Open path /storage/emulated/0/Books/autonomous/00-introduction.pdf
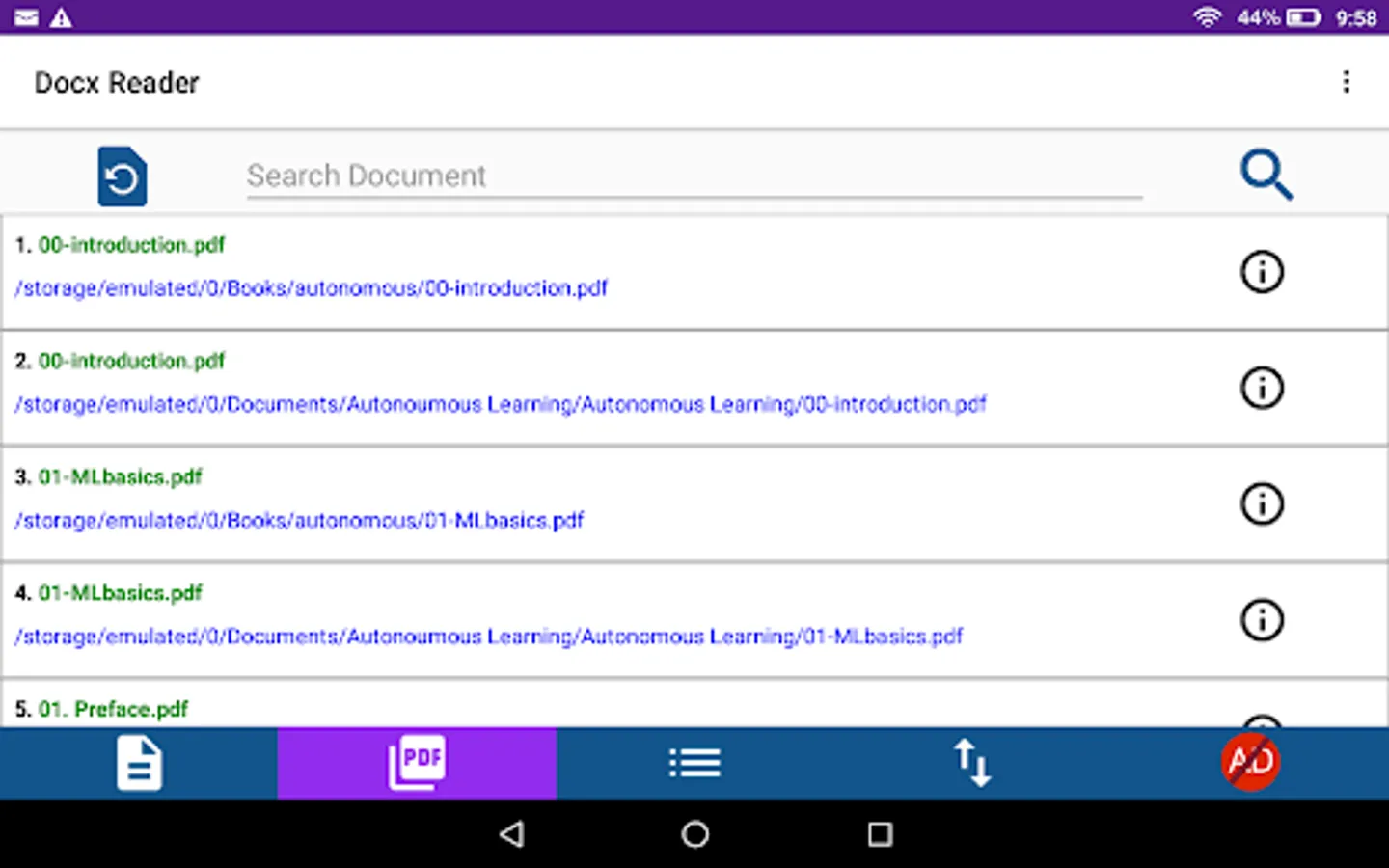 point(311,288)
